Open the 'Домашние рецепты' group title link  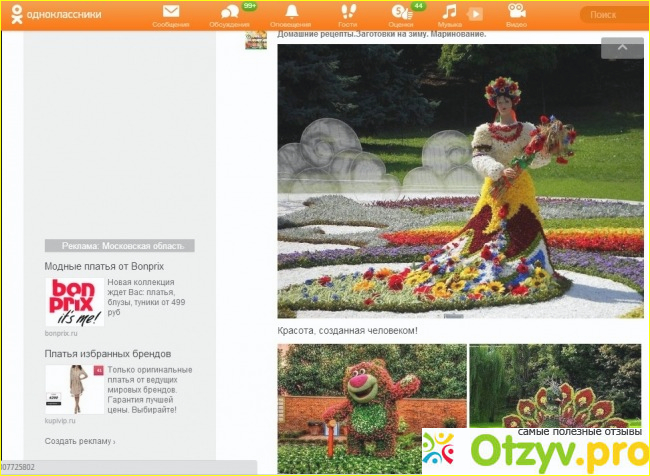coord(382,33)
